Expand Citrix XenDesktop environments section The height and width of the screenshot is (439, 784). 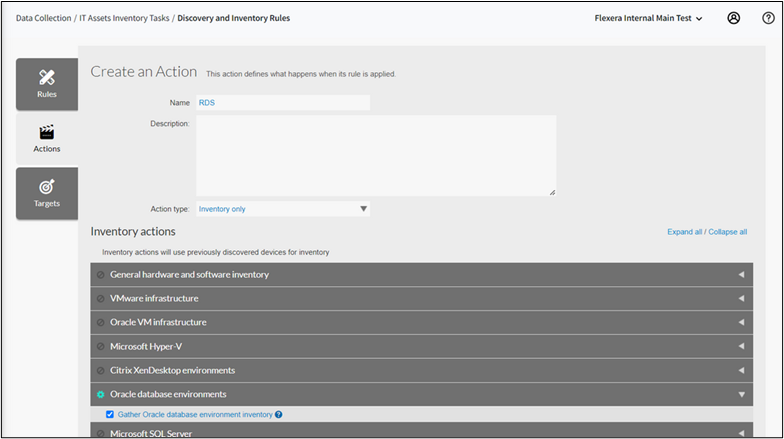(x=422, y=370)
